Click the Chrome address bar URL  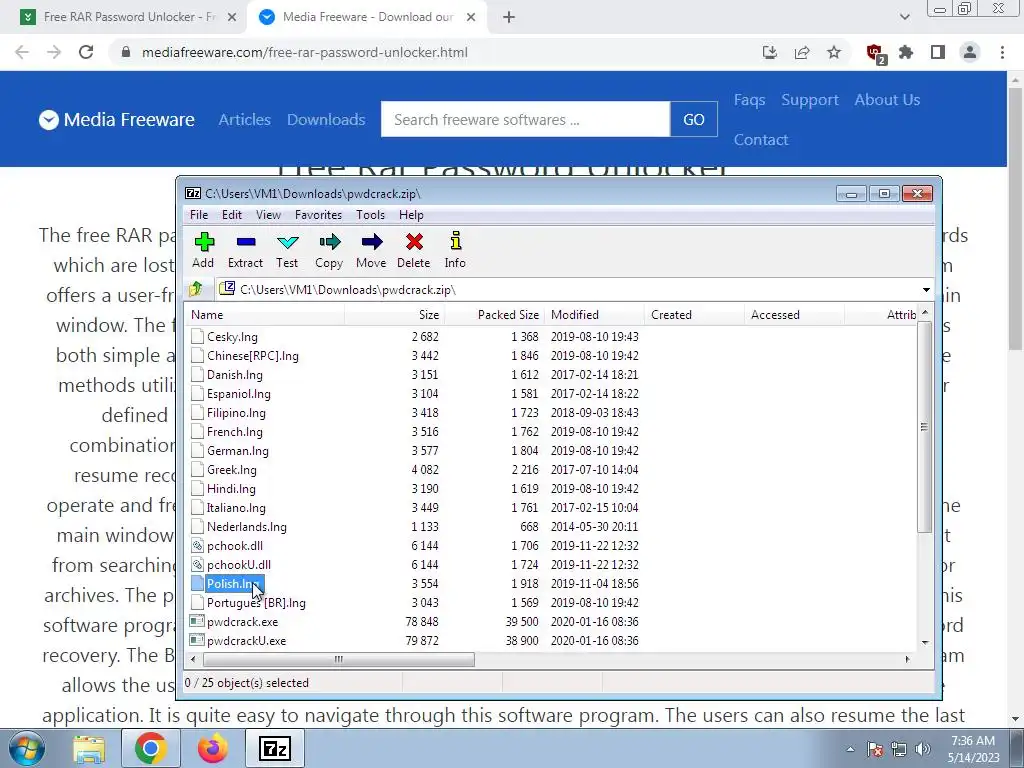point(304,52)
